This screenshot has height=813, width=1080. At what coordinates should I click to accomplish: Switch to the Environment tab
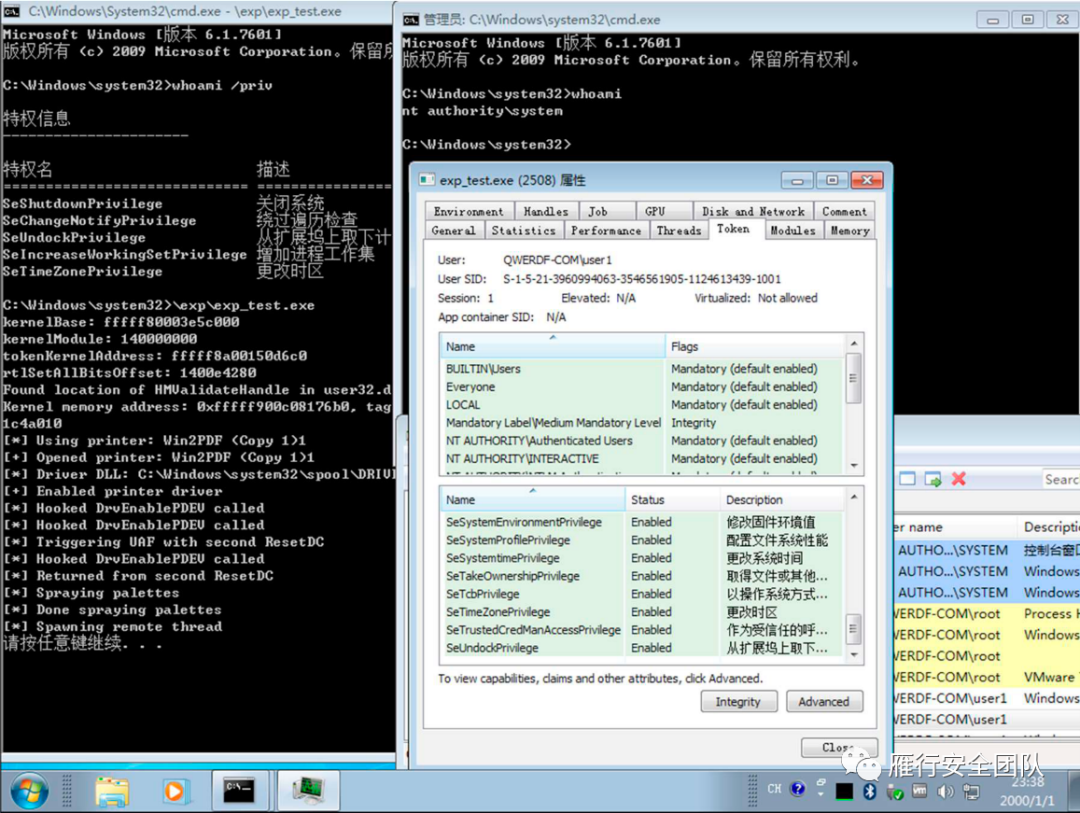[x=468, y=212]
